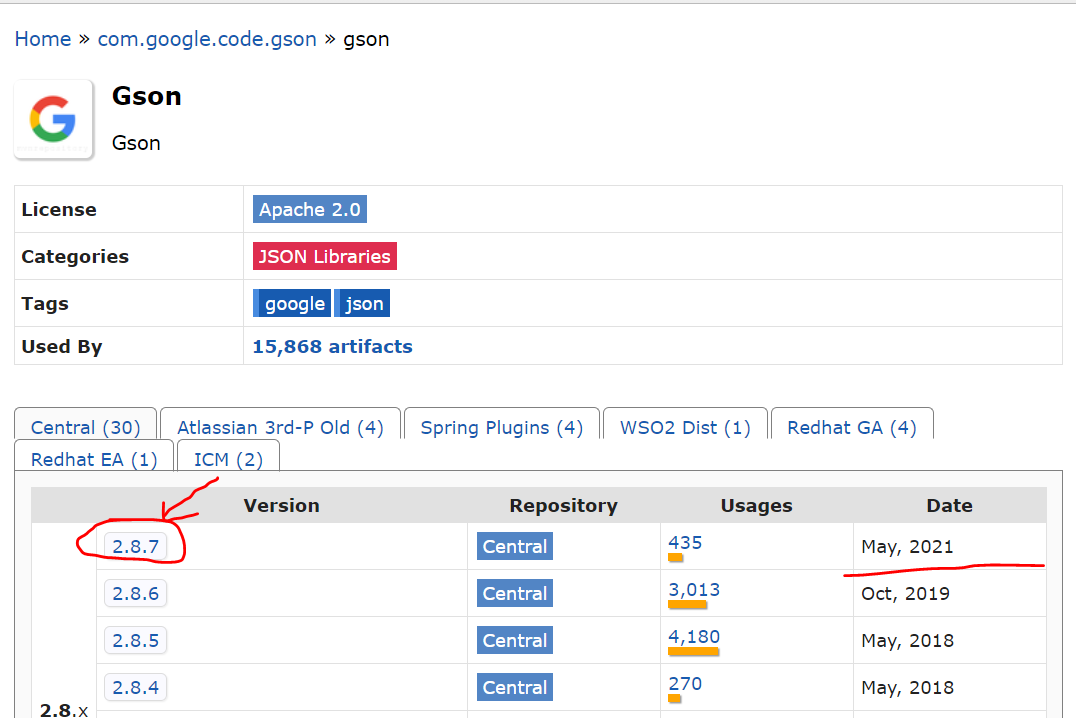This screenshot has width=1076, height=718.
Task: Open the 3,013 usages link
Action: (x=694, y=590)
